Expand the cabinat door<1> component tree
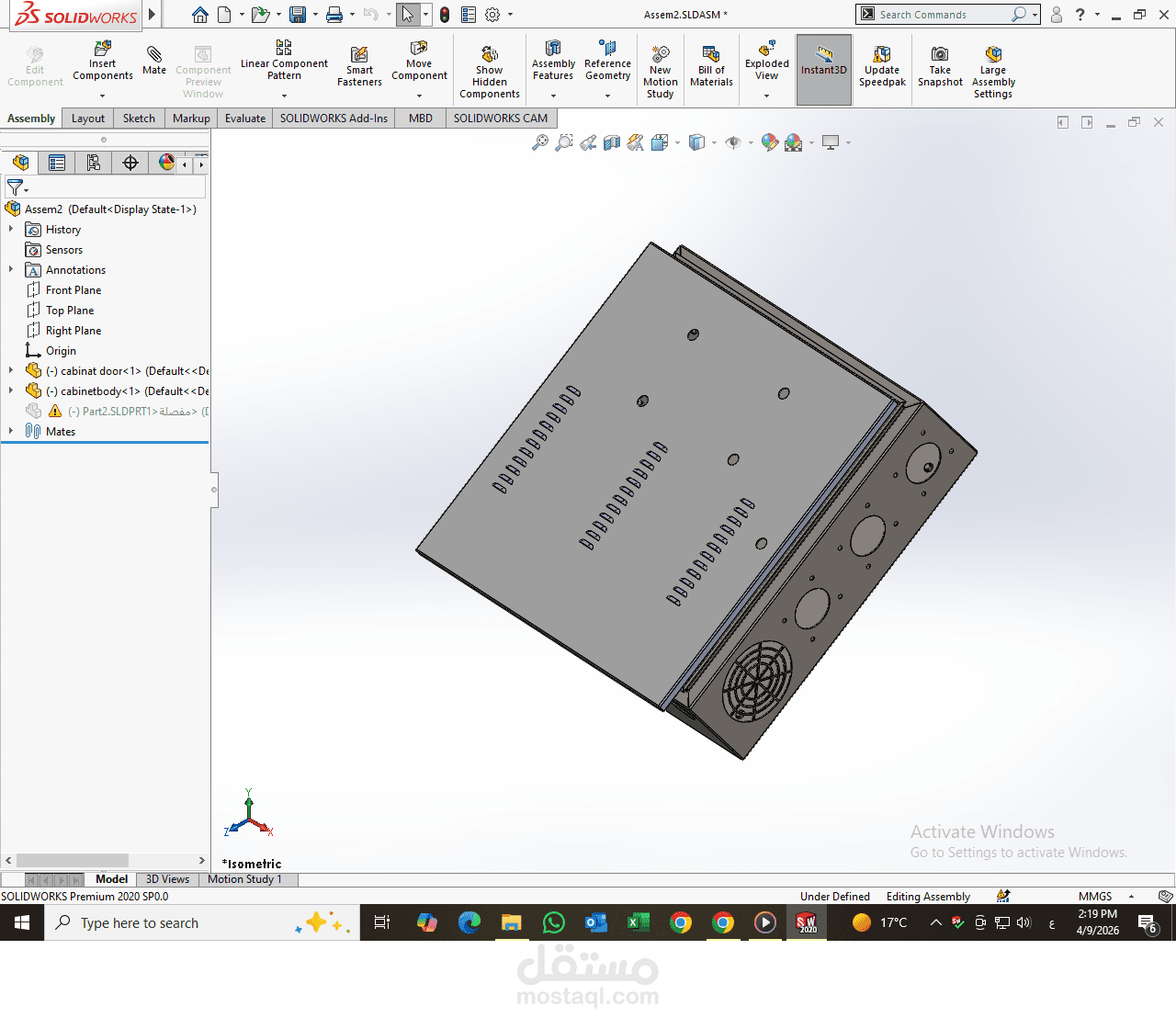The height and width of the screenshot is (1029, 1176). click(11, 370)
